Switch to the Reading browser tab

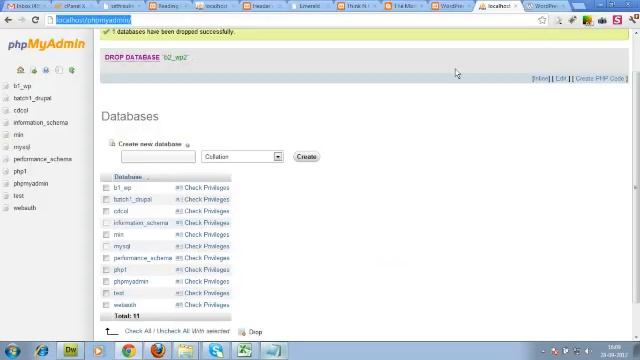tap(167, 6)
